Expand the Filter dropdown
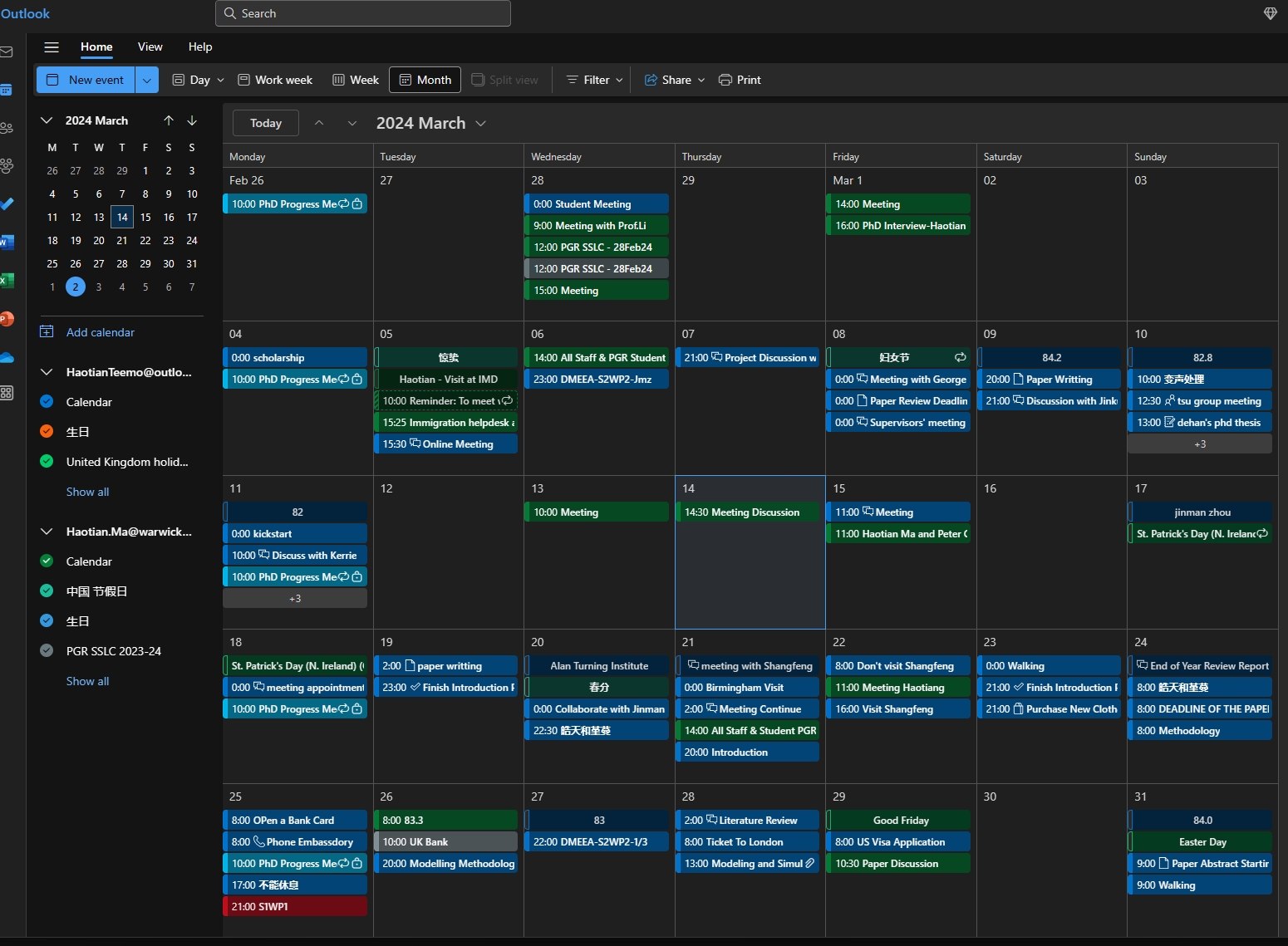Screen dimensions: 1288x946 click(x=595, y=80)
